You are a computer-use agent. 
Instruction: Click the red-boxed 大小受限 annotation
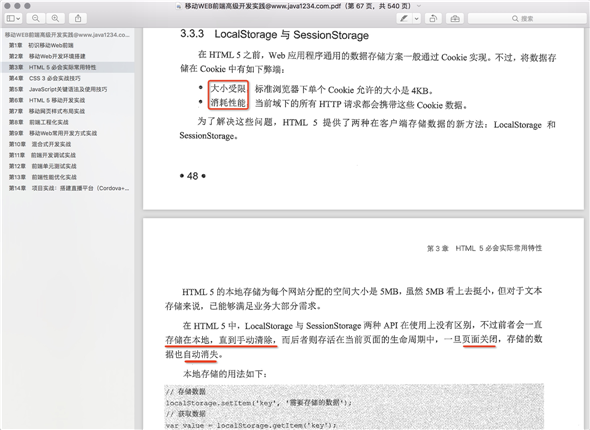pos(228,88)
